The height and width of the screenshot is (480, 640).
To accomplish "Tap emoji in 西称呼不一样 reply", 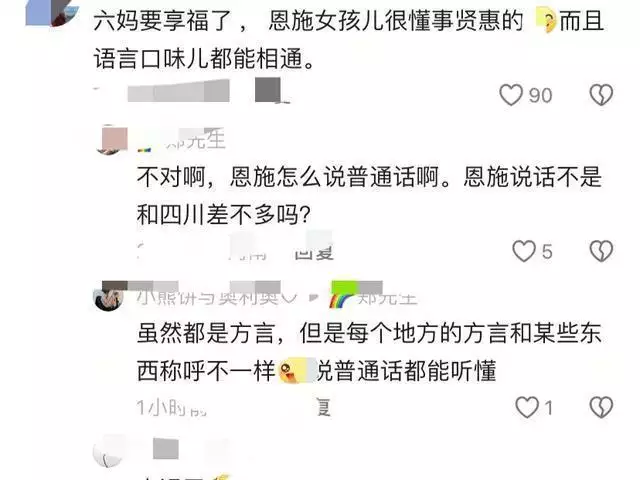I will pyautogui.click(x=293, y=371).
